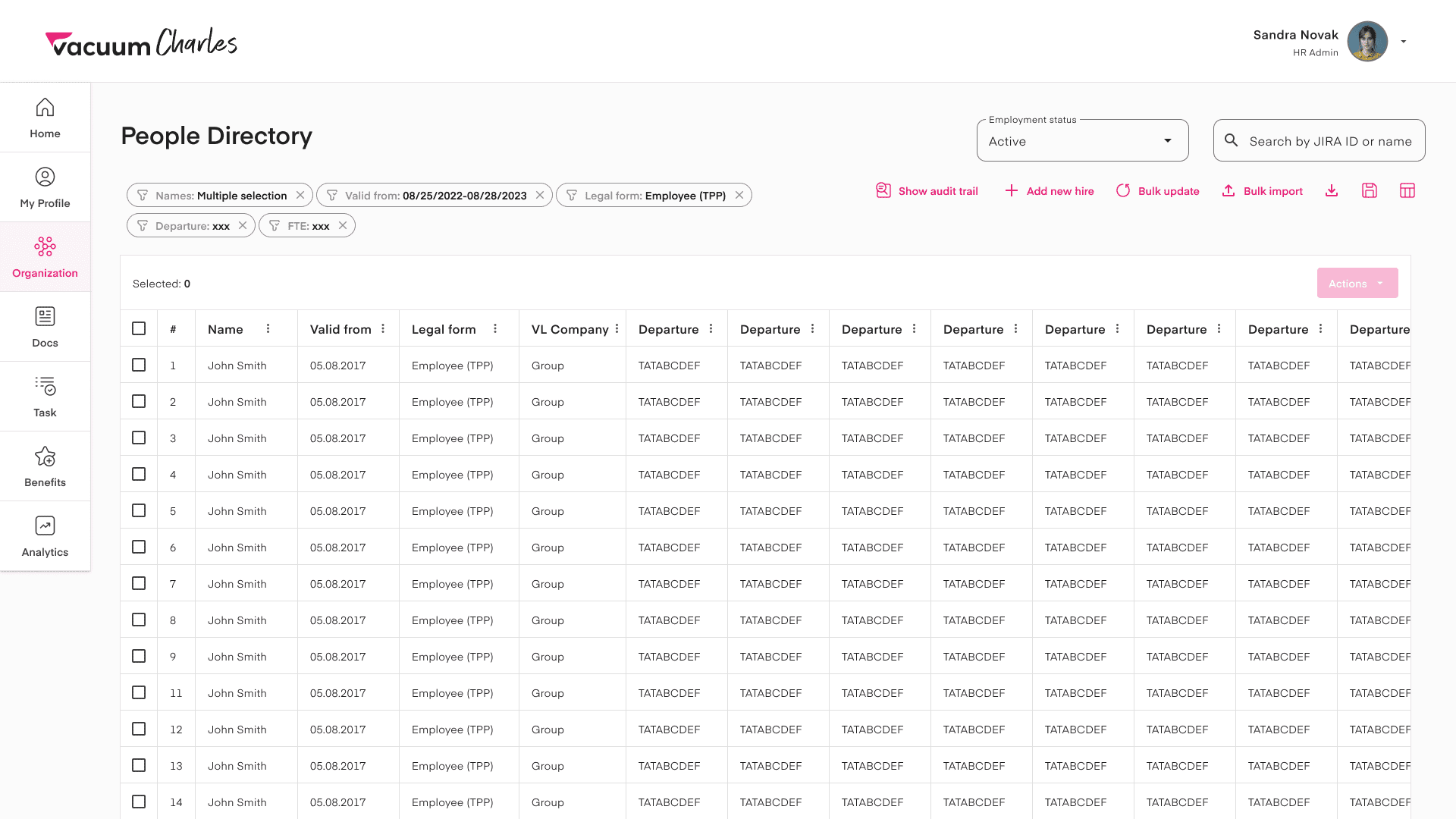The height and width of the screenshot is (819, 1456).
Task: Remove the Valid from date filter chip
Action: [x=540, y=195]
